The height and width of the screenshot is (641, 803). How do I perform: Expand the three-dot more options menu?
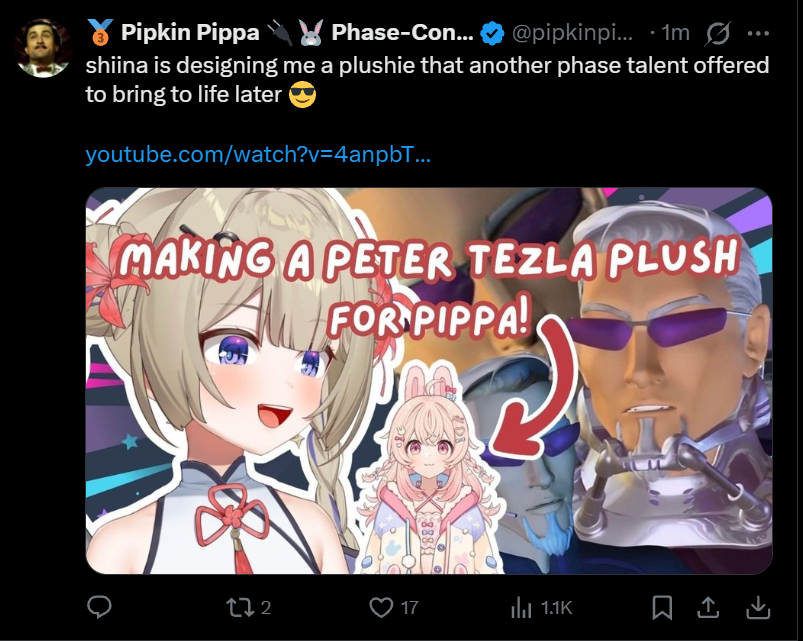(x=758, y=34)
